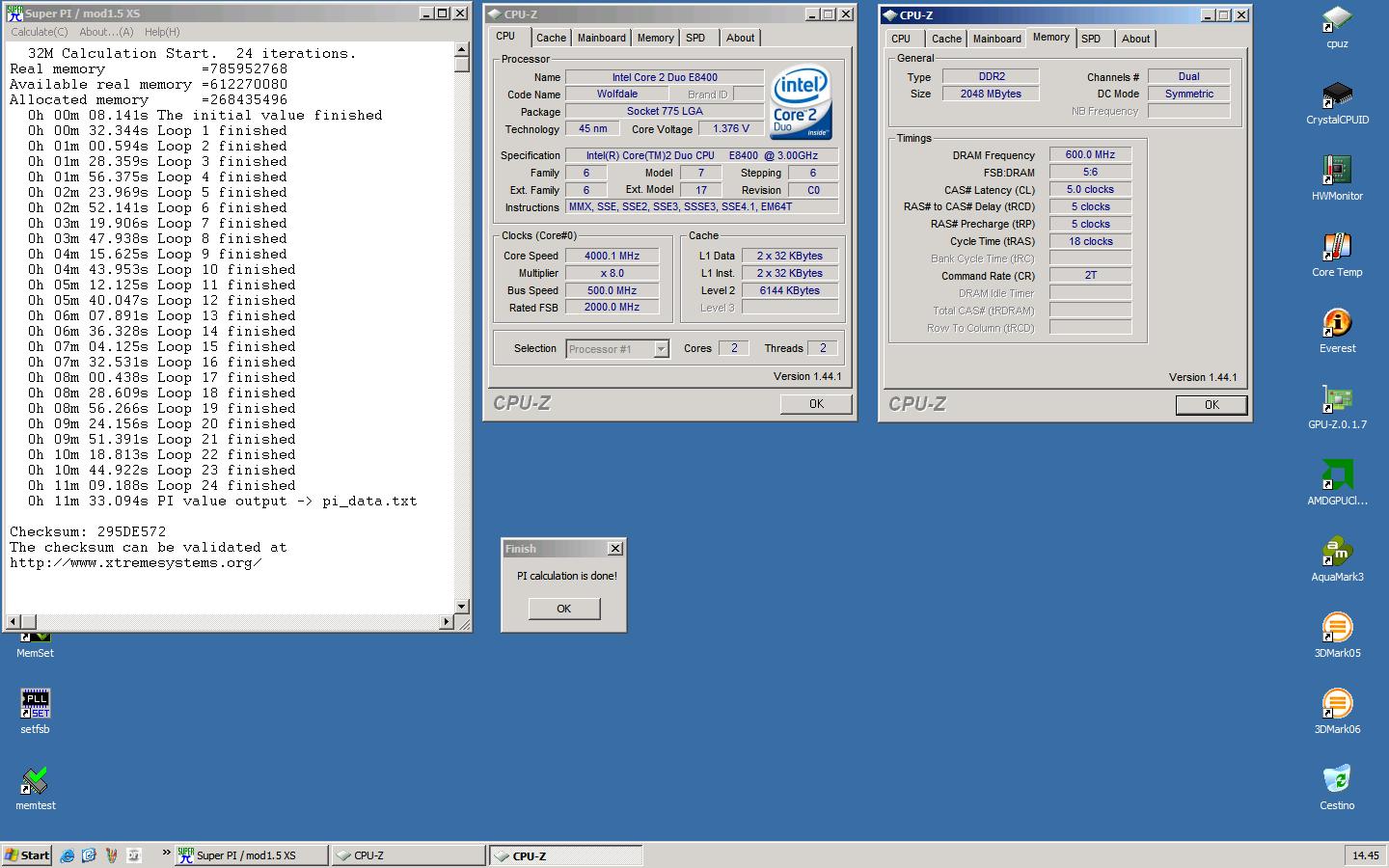
Task: Expand quick launch overflow chevron
Action: click(166, 853)
